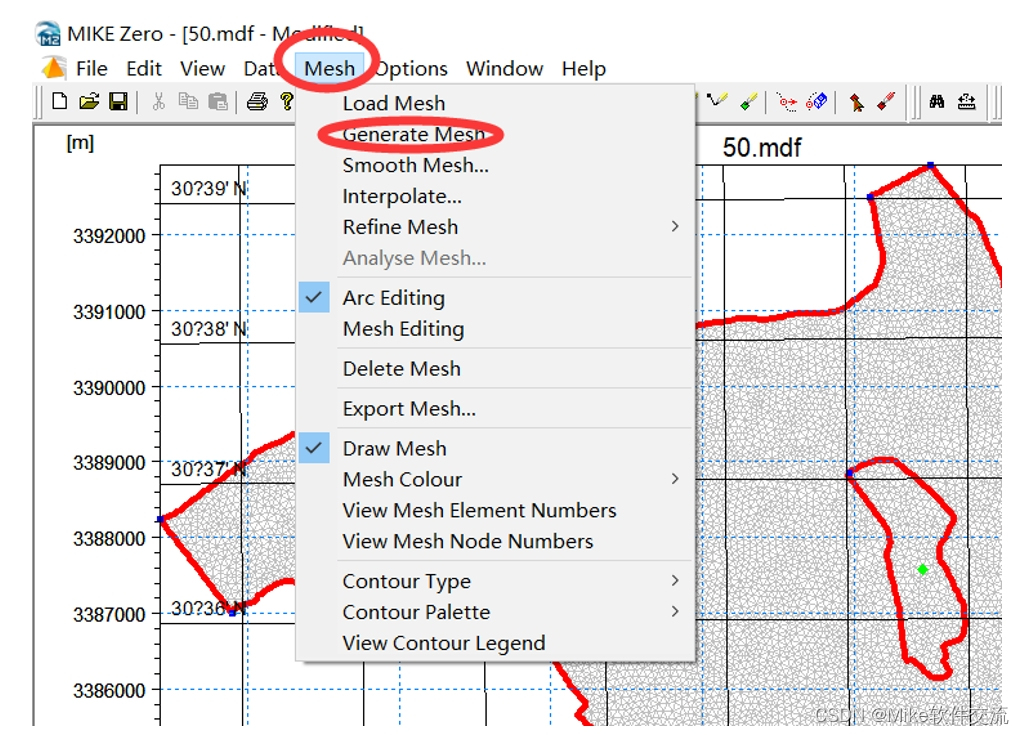This screenshot has width=1024, height=735.
Task: Select the blue box with red circle icon
Action: pyautogui.click(x=816, y=101)
